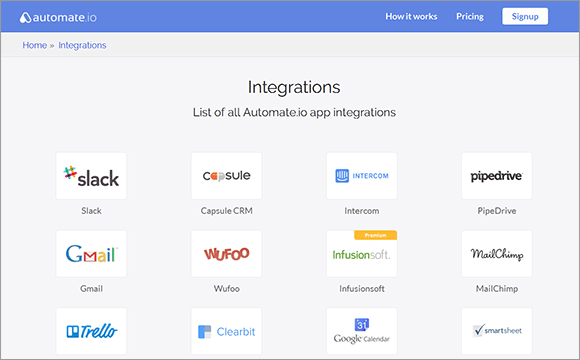The width and height of the screenshot is (580, 360).
Task: Click the Integrations breadcrumb link
Action: click(x=82, y=45)
